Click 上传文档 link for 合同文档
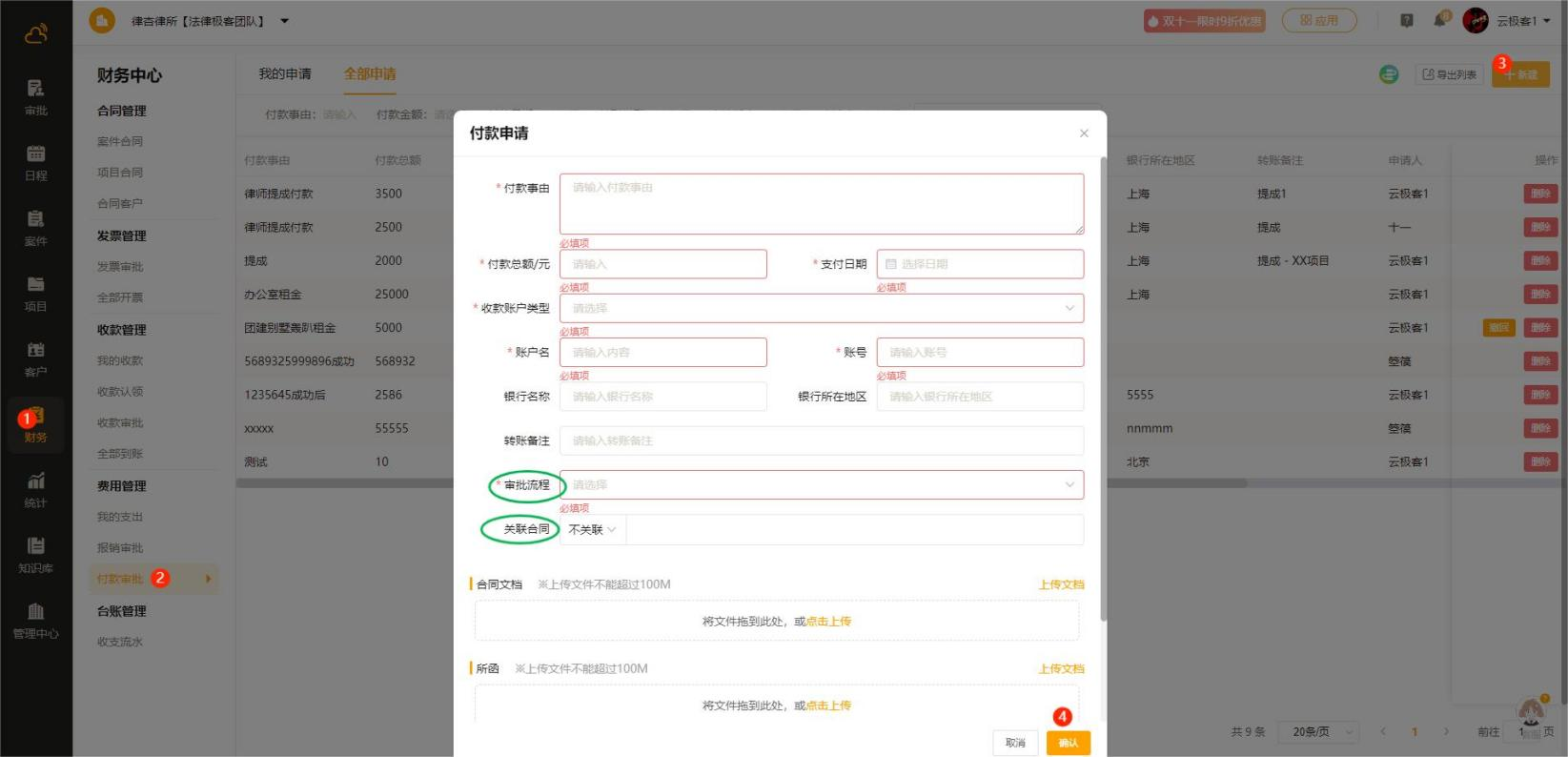 [x=1061, y=584]
